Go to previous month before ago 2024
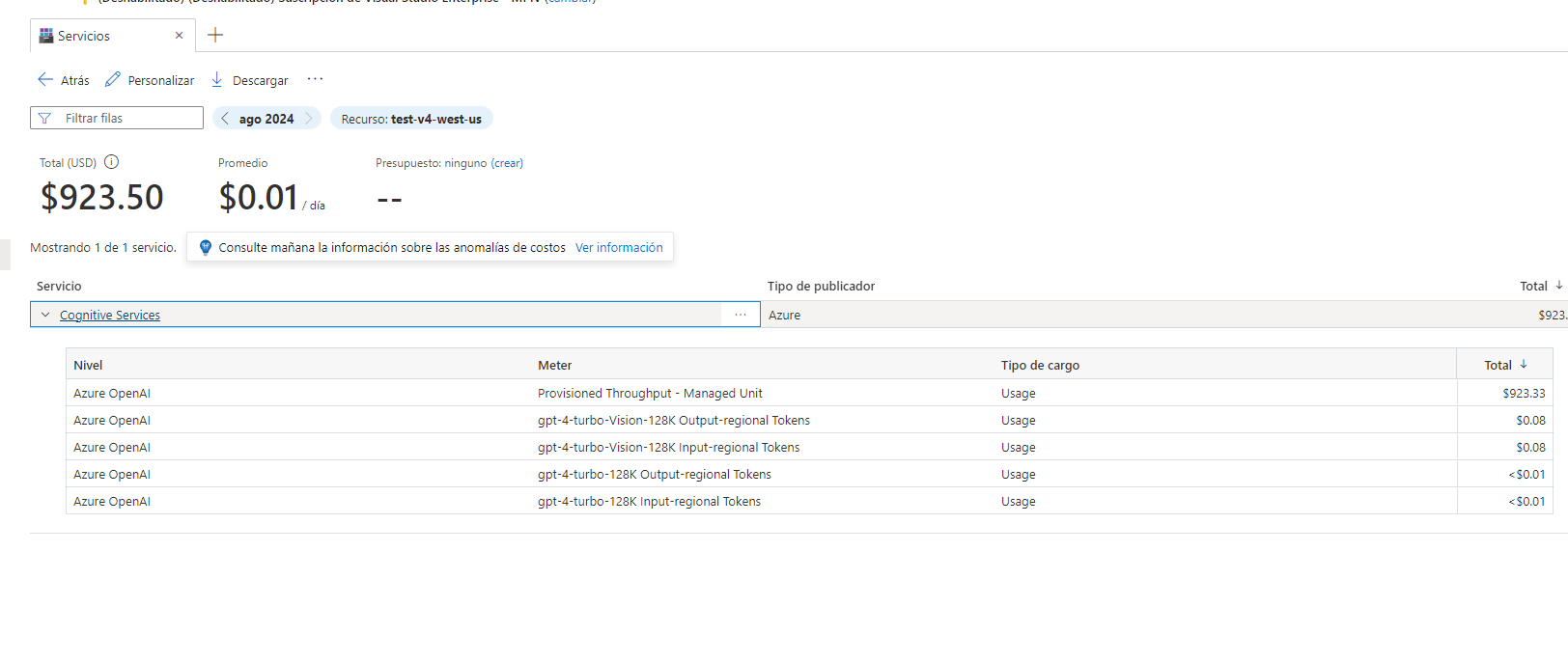The width and height of the screenshot is (1568, 662). pyautogui.click(x=225, y=118)
